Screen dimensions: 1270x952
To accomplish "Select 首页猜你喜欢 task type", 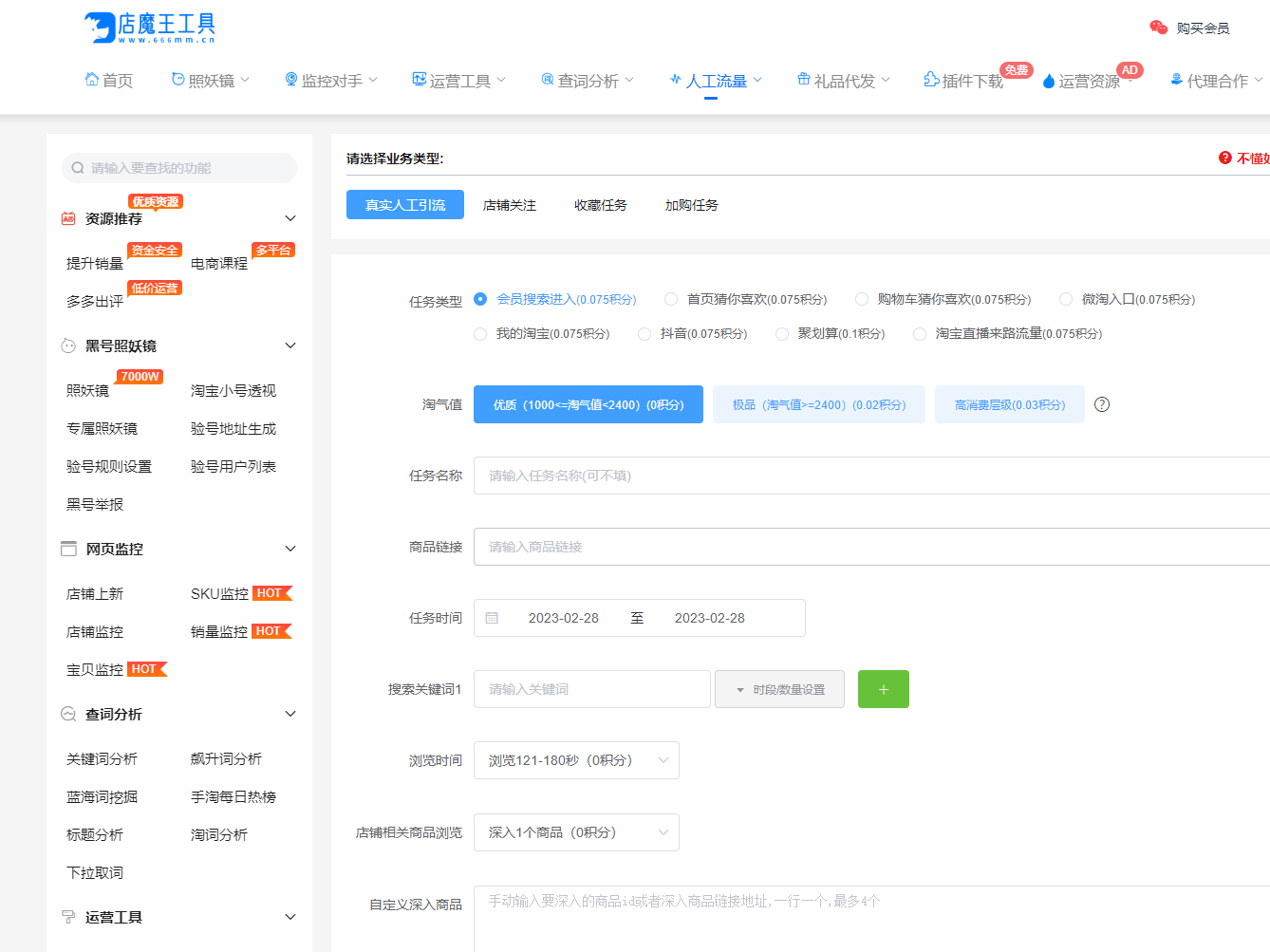I will coord(746,299).
